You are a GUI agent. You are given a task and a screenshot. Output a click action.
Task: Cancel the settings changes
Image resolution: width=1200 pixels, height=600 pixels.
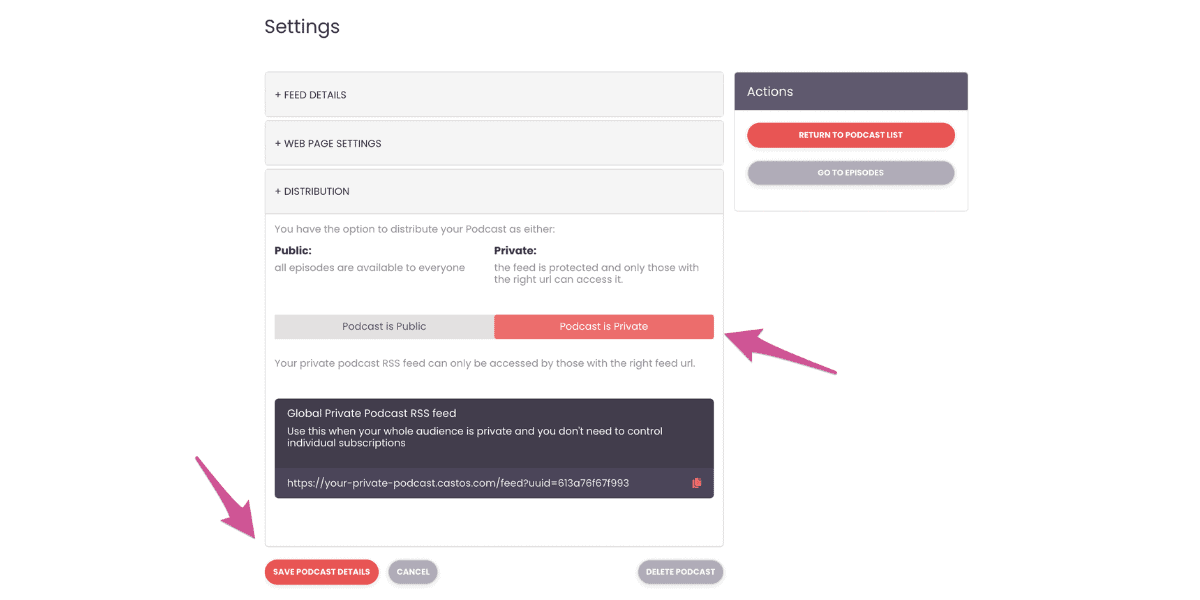[413, 572]
